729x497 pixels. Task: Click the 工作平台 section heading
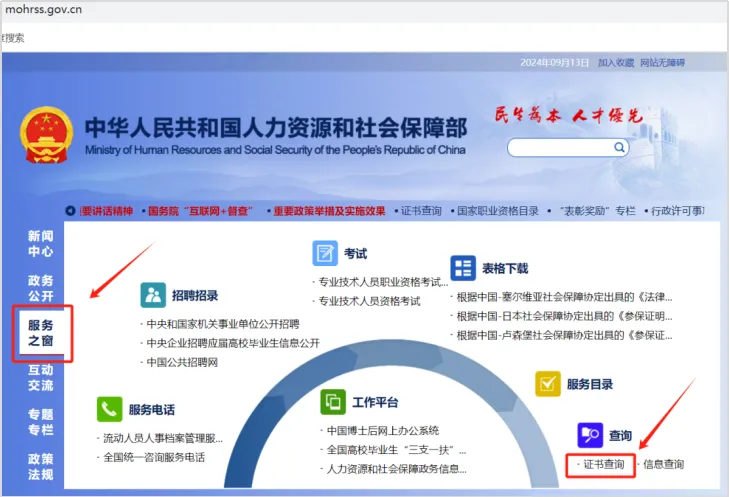point(376,402)
